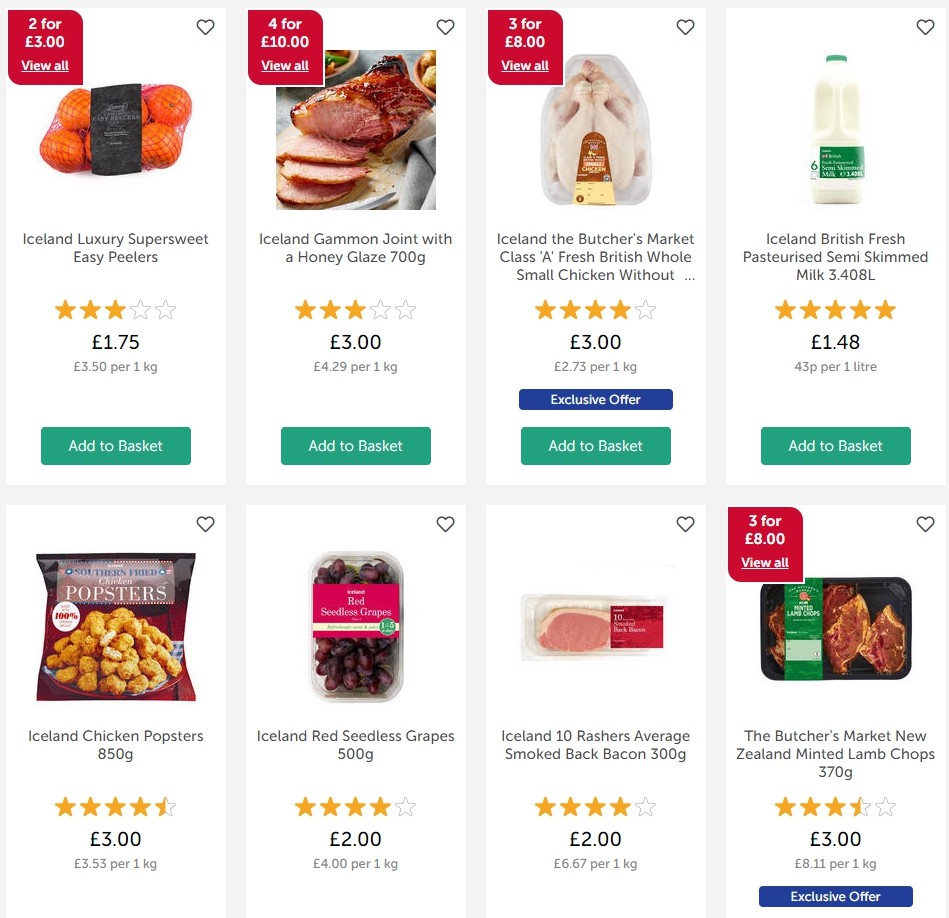Add the Fresh British Whole Small Chicken to basket
Screen dimensions: 949x918
click(595, 446)
